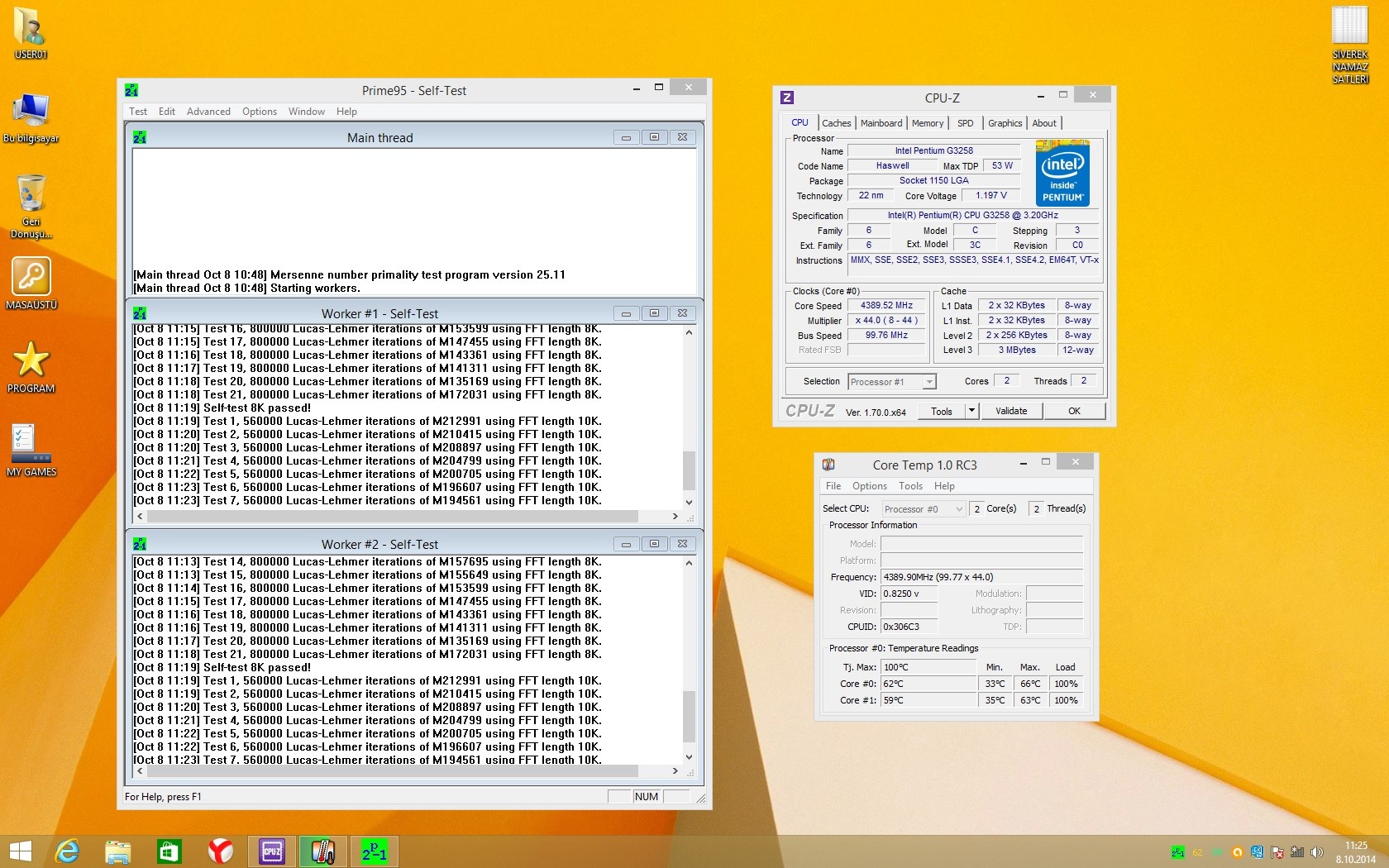Open the Options menu in Core Temp

tap(870, 486)
